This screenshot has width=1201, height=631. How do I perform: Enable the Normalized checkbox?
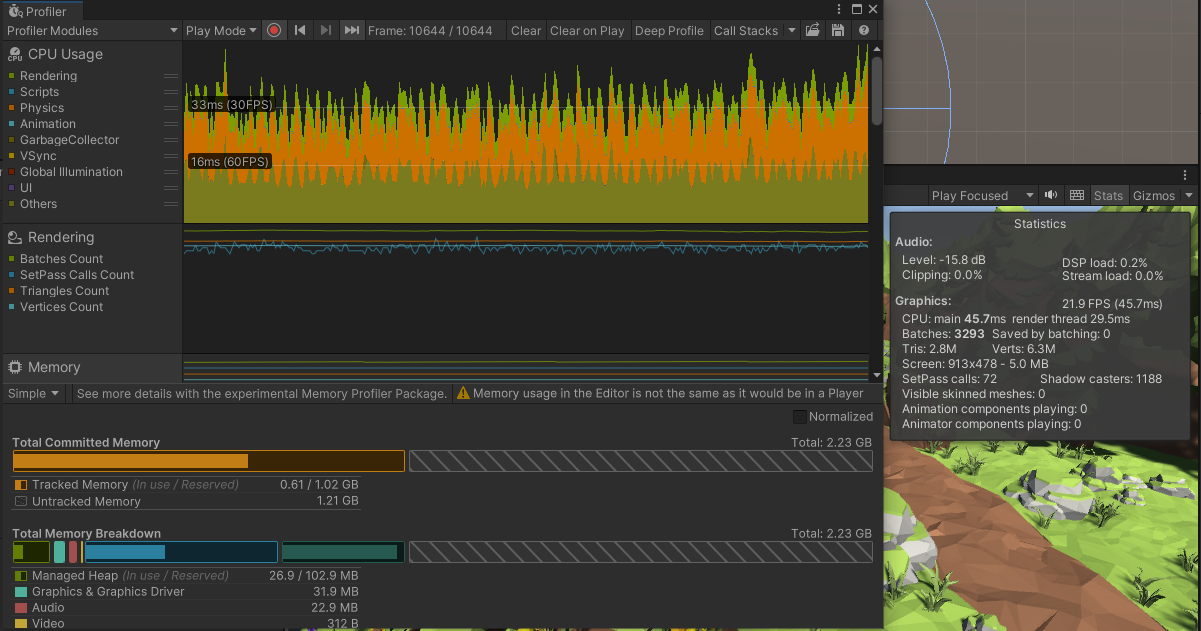click(799, 417)
